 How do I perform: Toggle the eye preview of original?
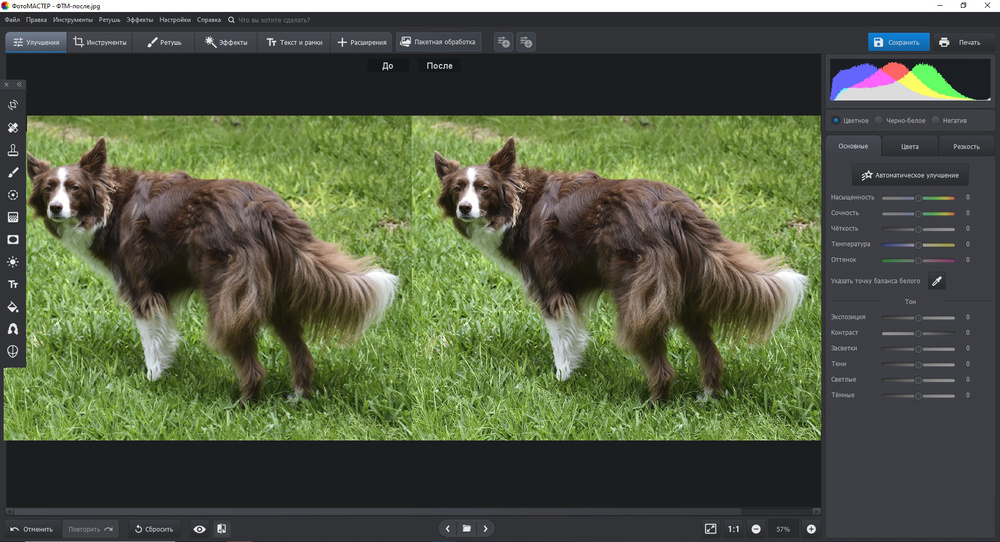[199, 528]
